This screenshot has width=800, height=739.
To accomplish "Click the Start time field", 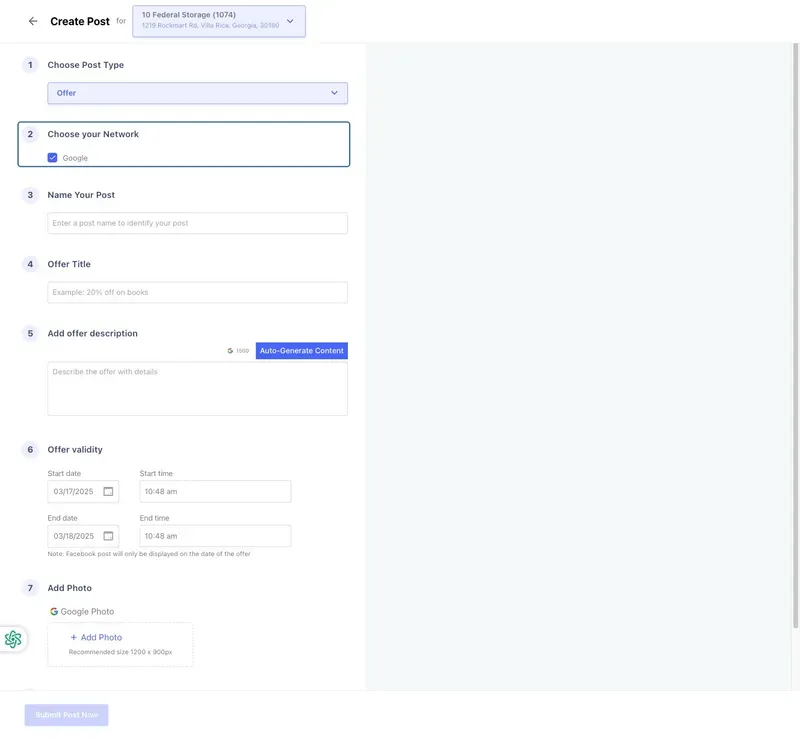I will (215, 491).
